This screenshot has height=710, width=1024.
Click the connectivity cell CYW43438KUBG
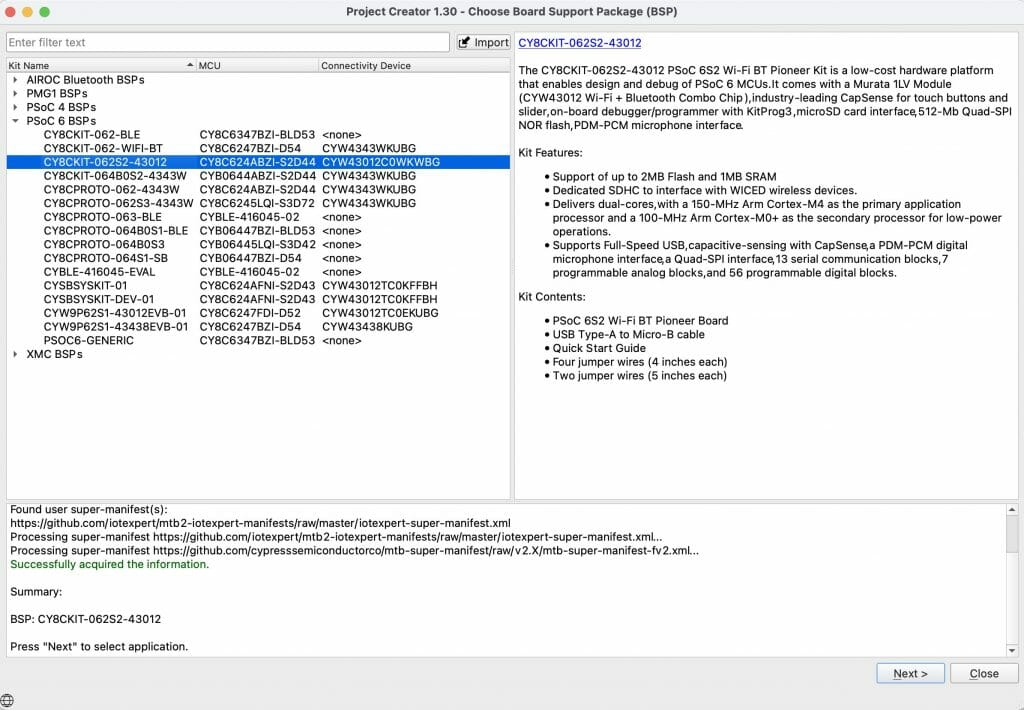[x=367, y=327]
